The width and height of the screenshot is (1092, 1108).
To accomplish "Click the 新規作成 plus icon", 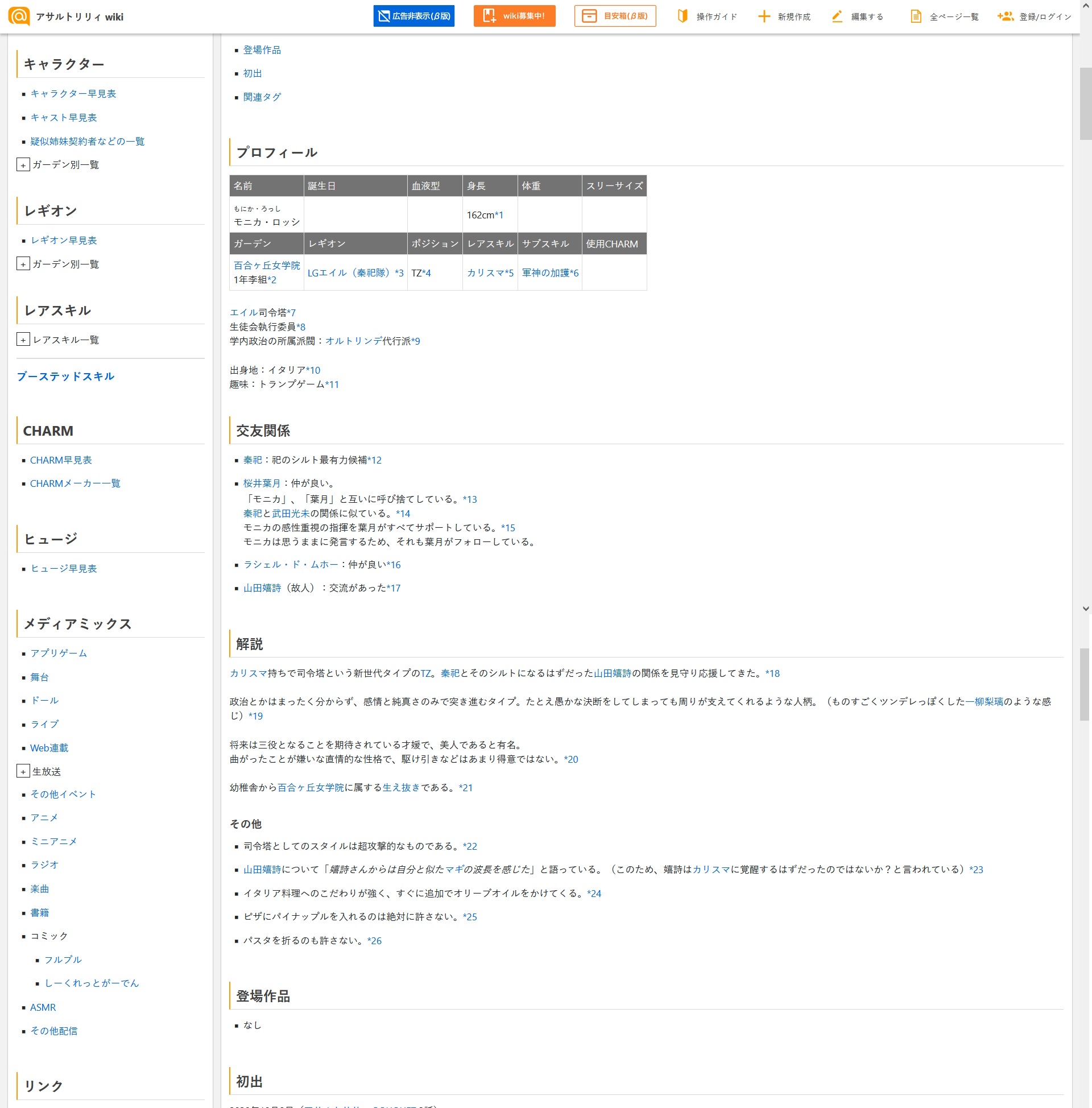I will point(763,16).
